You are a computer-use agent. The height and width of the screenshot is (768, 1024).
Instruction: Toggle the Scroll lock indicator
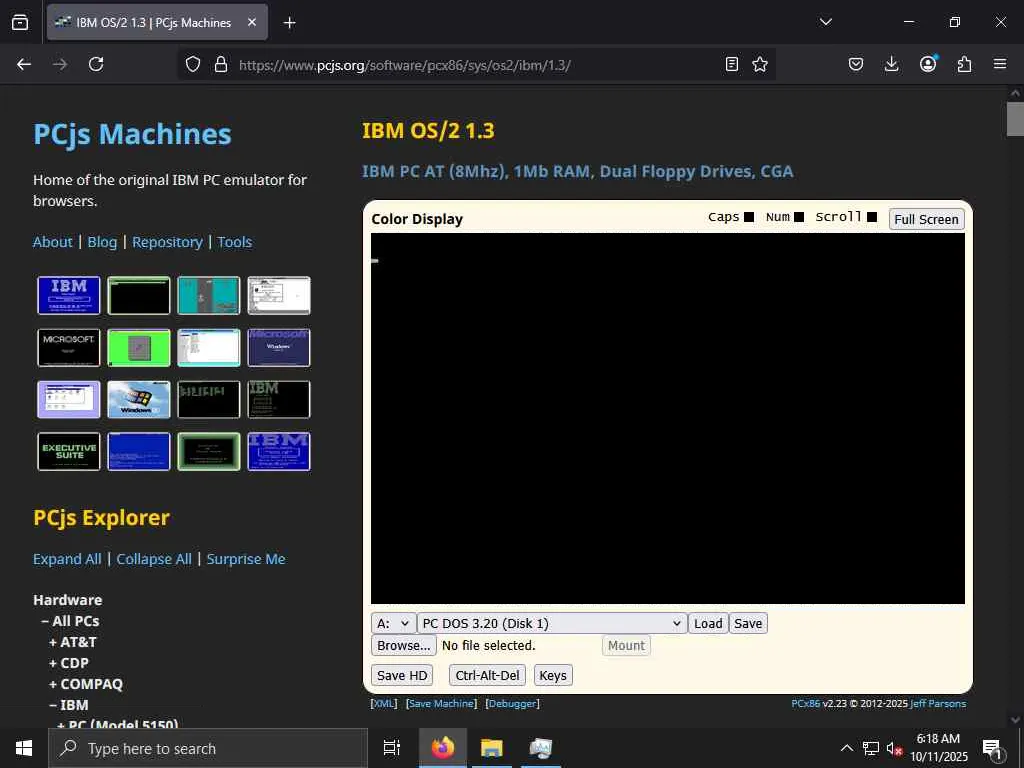pos(872,217)
